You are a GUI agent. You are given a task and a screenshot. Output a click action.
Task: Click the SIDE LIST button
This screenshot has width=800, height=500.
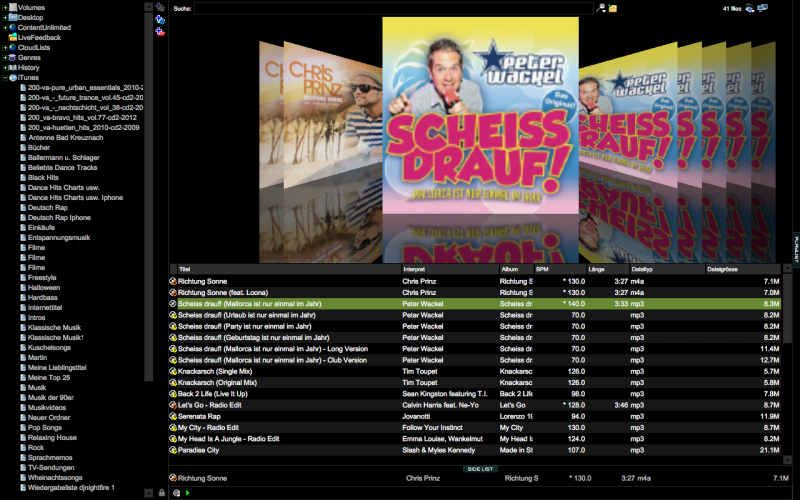point(480,468)
